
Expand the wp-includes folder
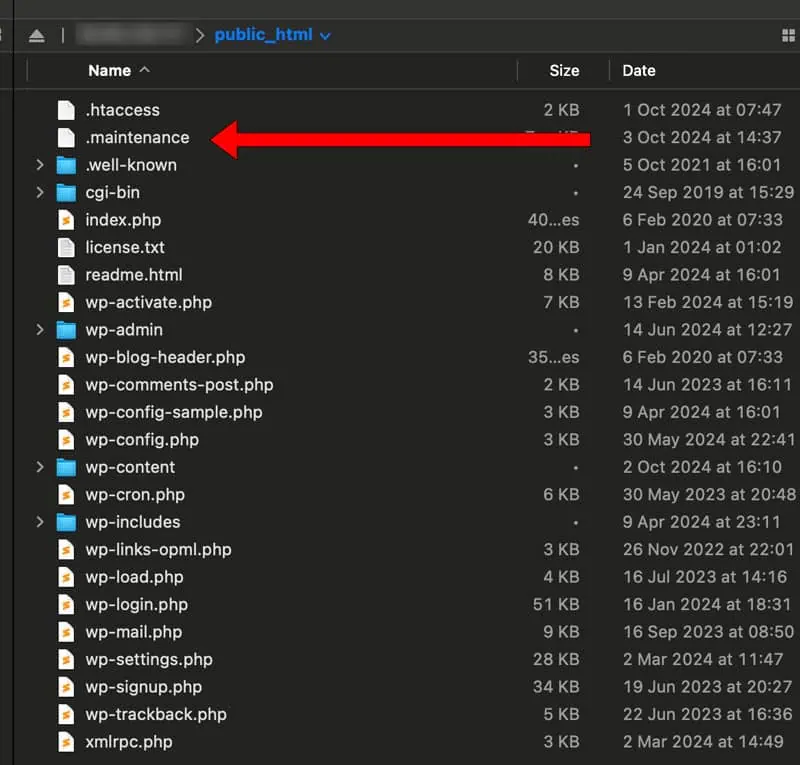coord(39,522)
